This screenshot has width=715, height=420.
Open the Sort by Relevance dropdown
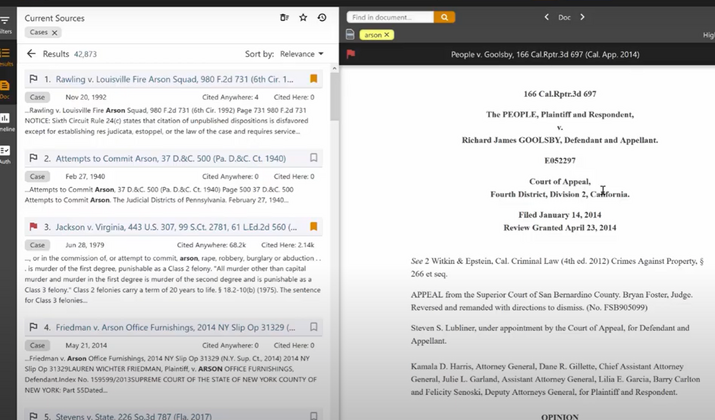[x=301, y=54]
